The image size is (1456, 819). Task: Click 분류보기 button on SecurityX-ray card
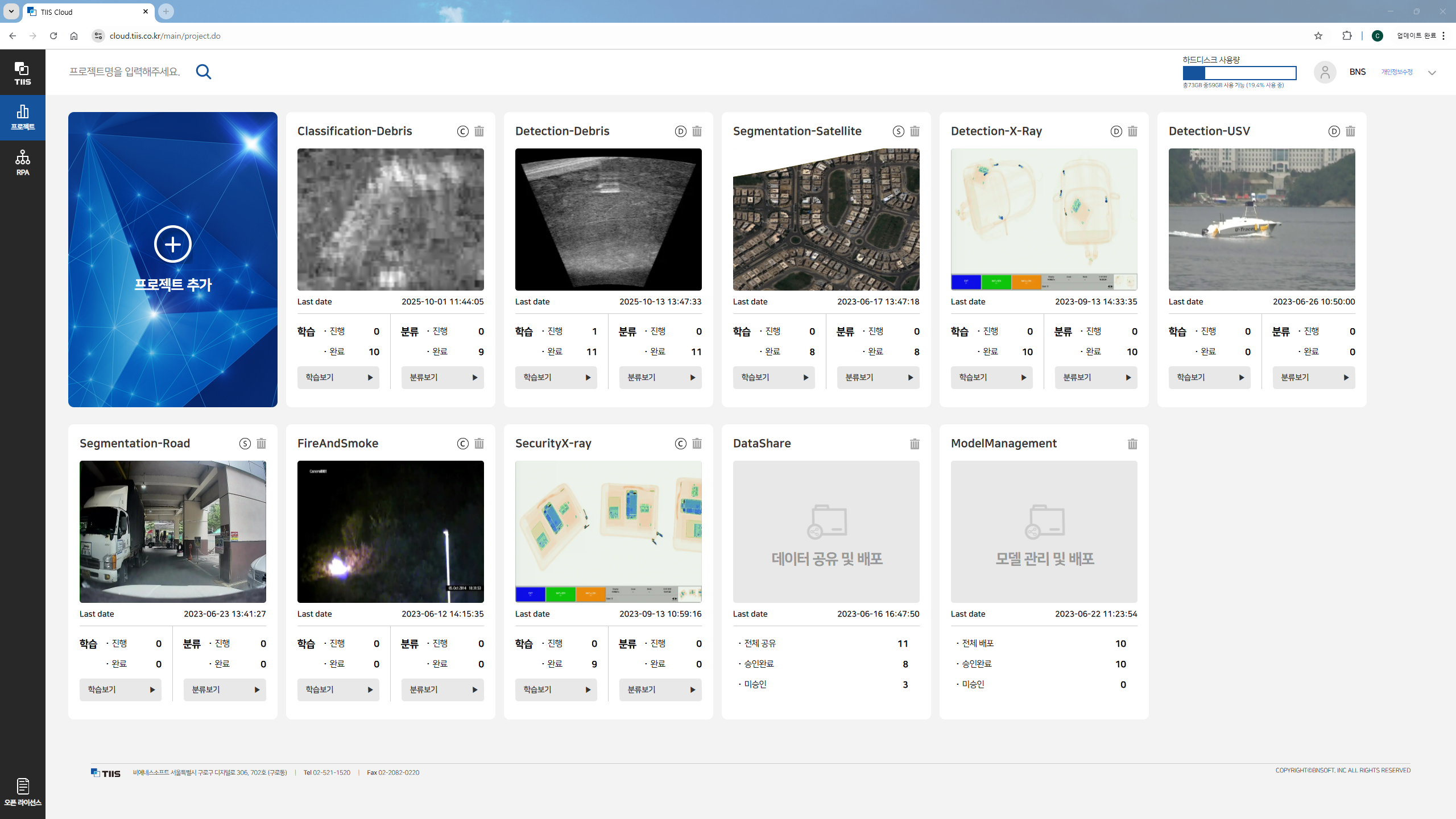660,690
